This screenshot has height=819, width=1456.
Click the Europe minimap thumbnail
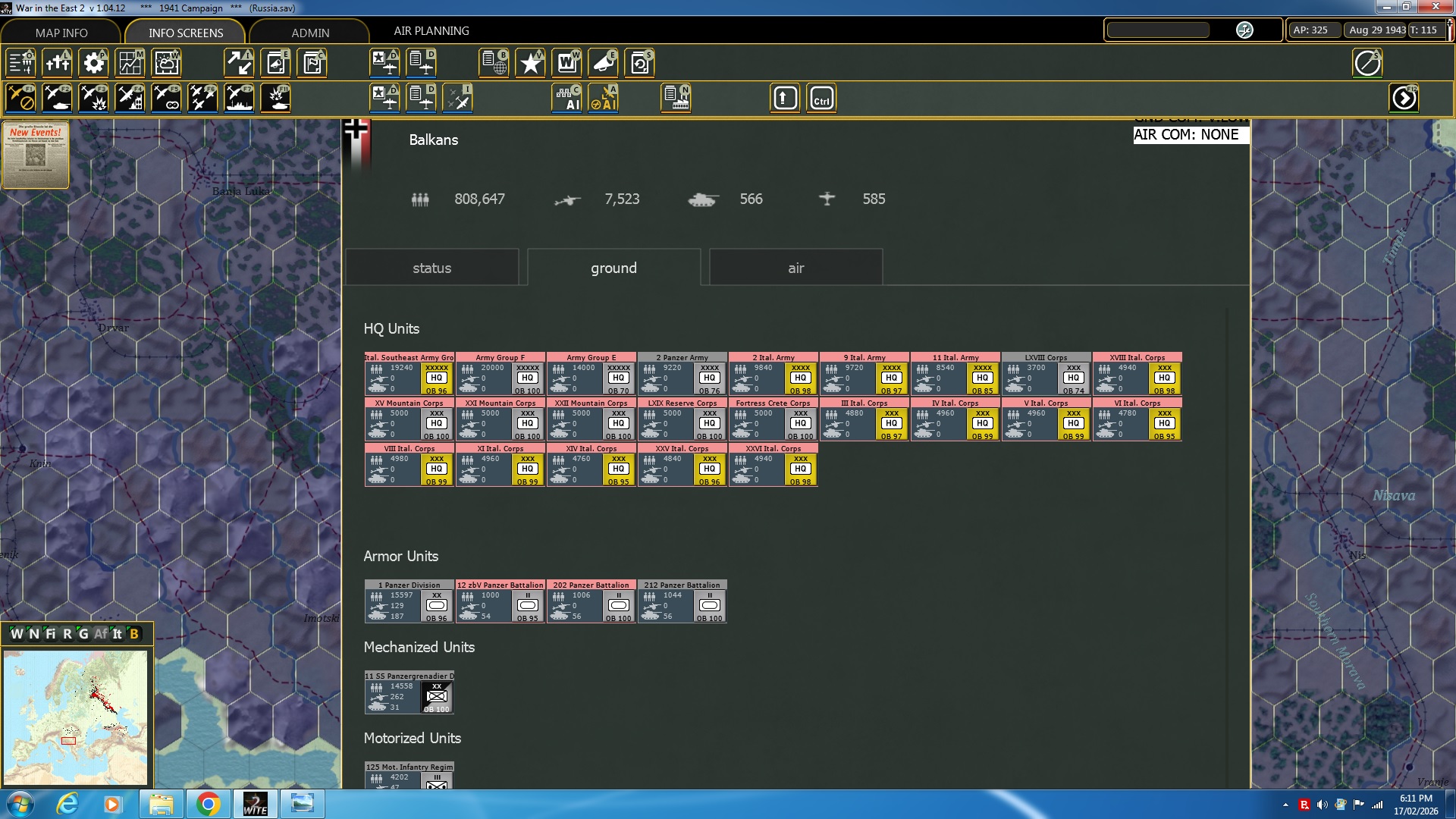click(75, 717)
